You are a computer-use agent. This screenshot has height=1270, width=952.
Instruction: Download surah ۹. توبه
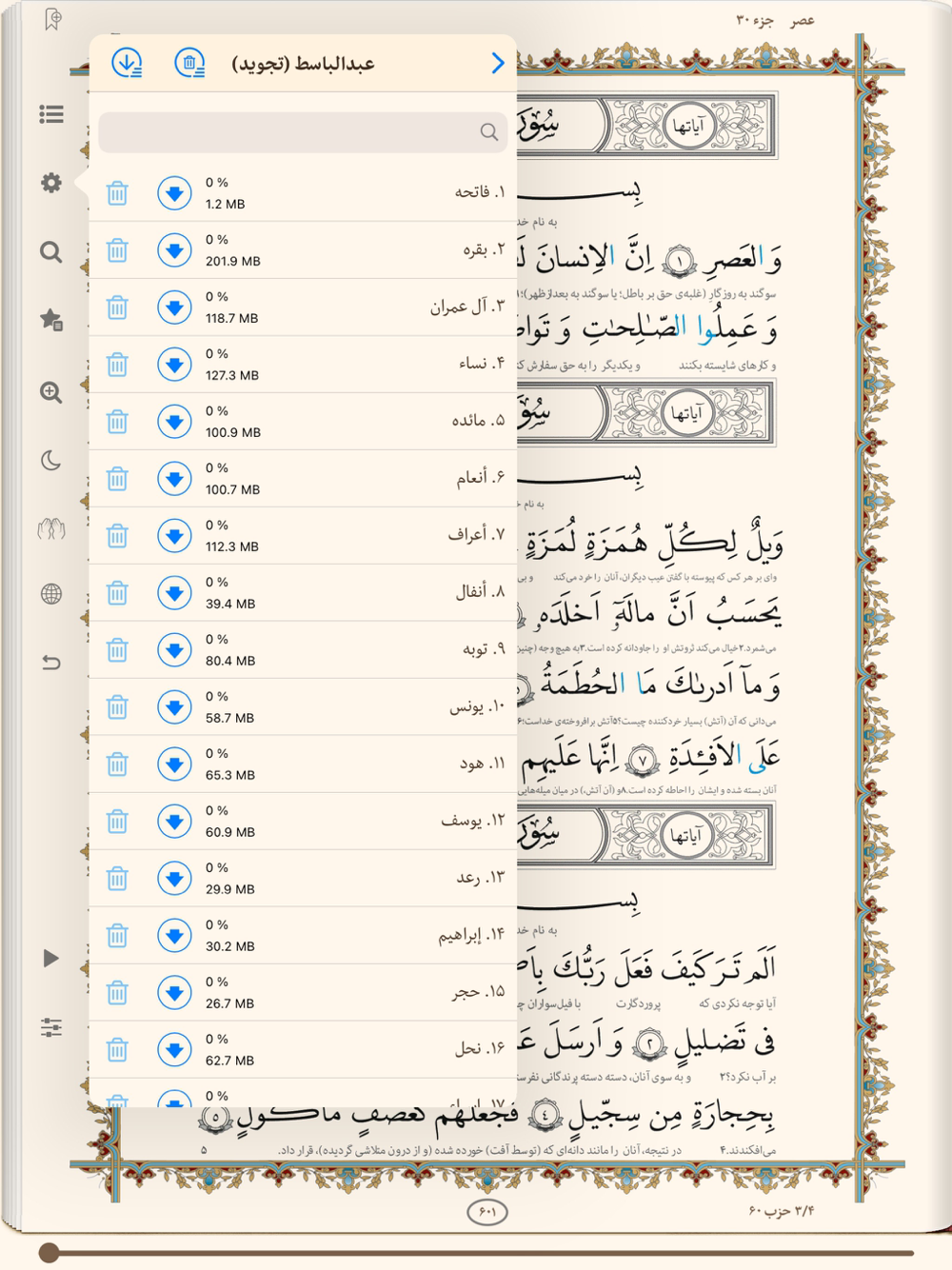pyautogui.click(x=174, y=650)
